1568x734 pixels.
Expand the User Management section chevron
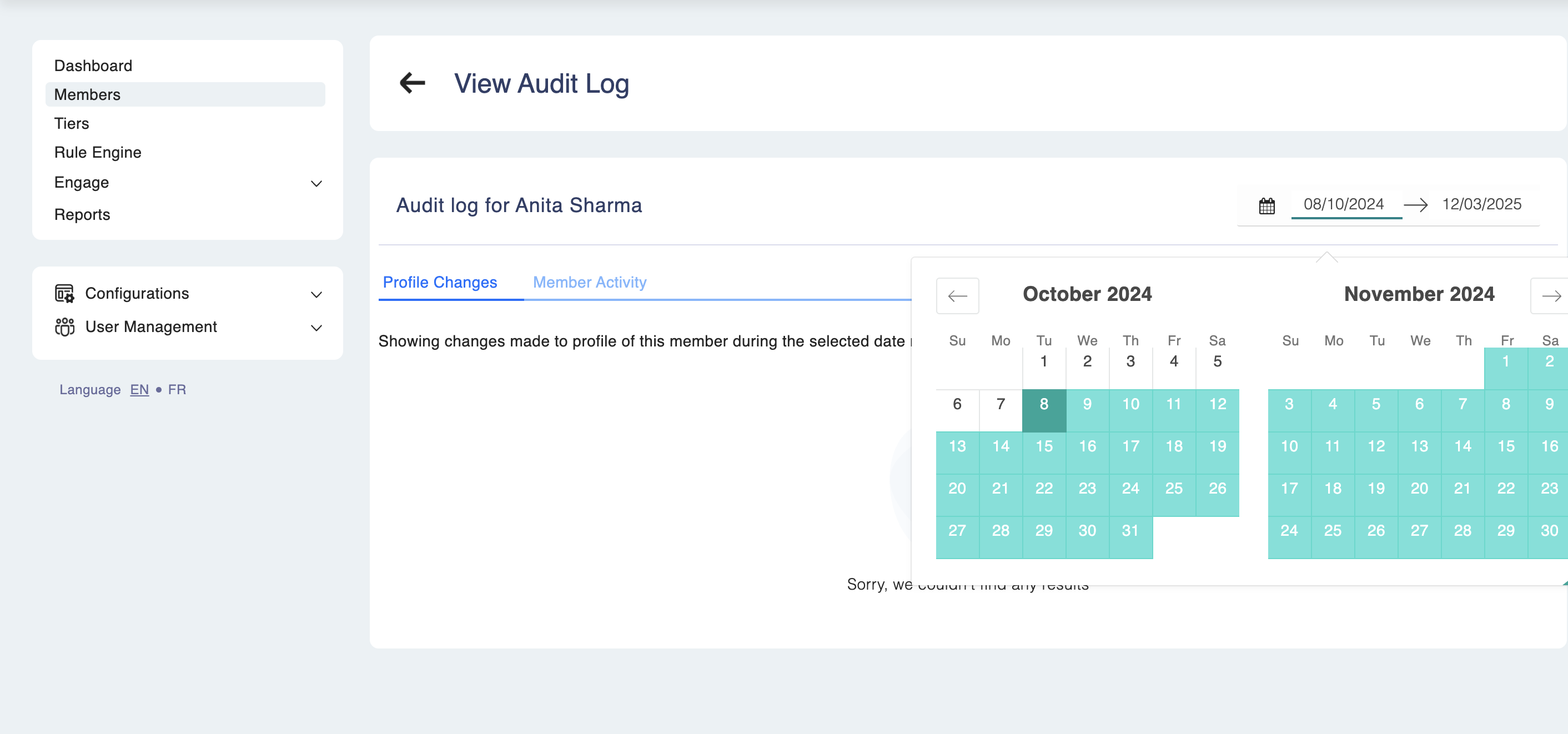coord(316,328)
